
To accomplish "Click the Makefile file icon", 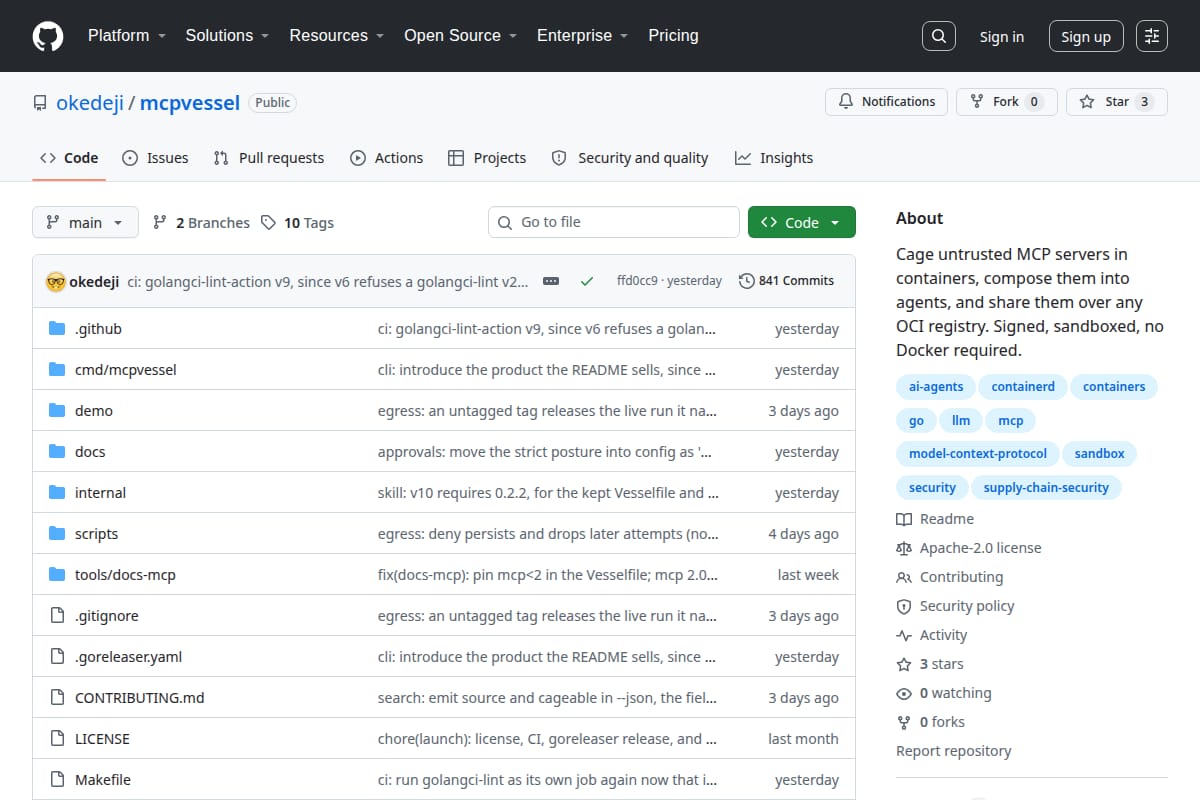I will [x=57, y=780].
